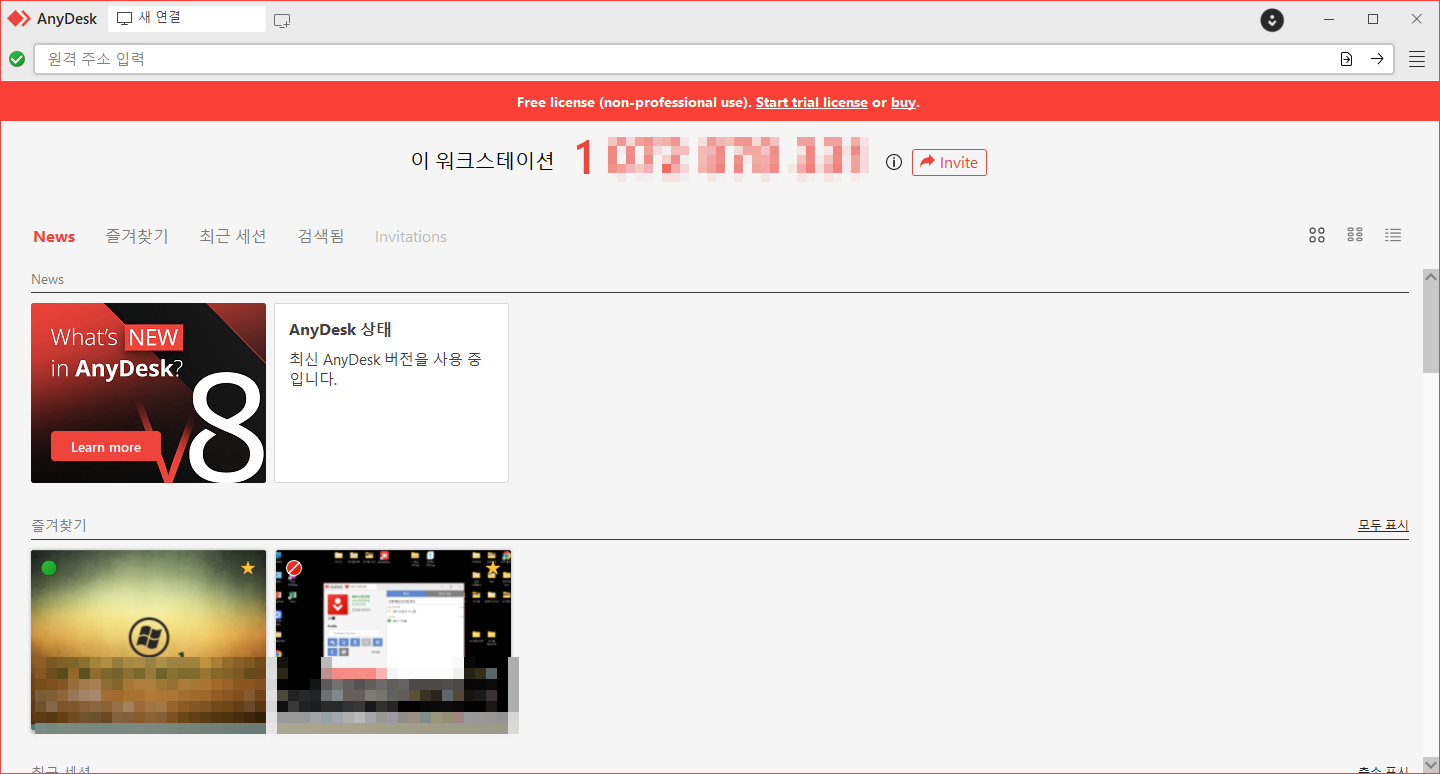The width and height of the screenshot is (1440, 774).
Task: Click the Invite button
Action: pos(949,162)
